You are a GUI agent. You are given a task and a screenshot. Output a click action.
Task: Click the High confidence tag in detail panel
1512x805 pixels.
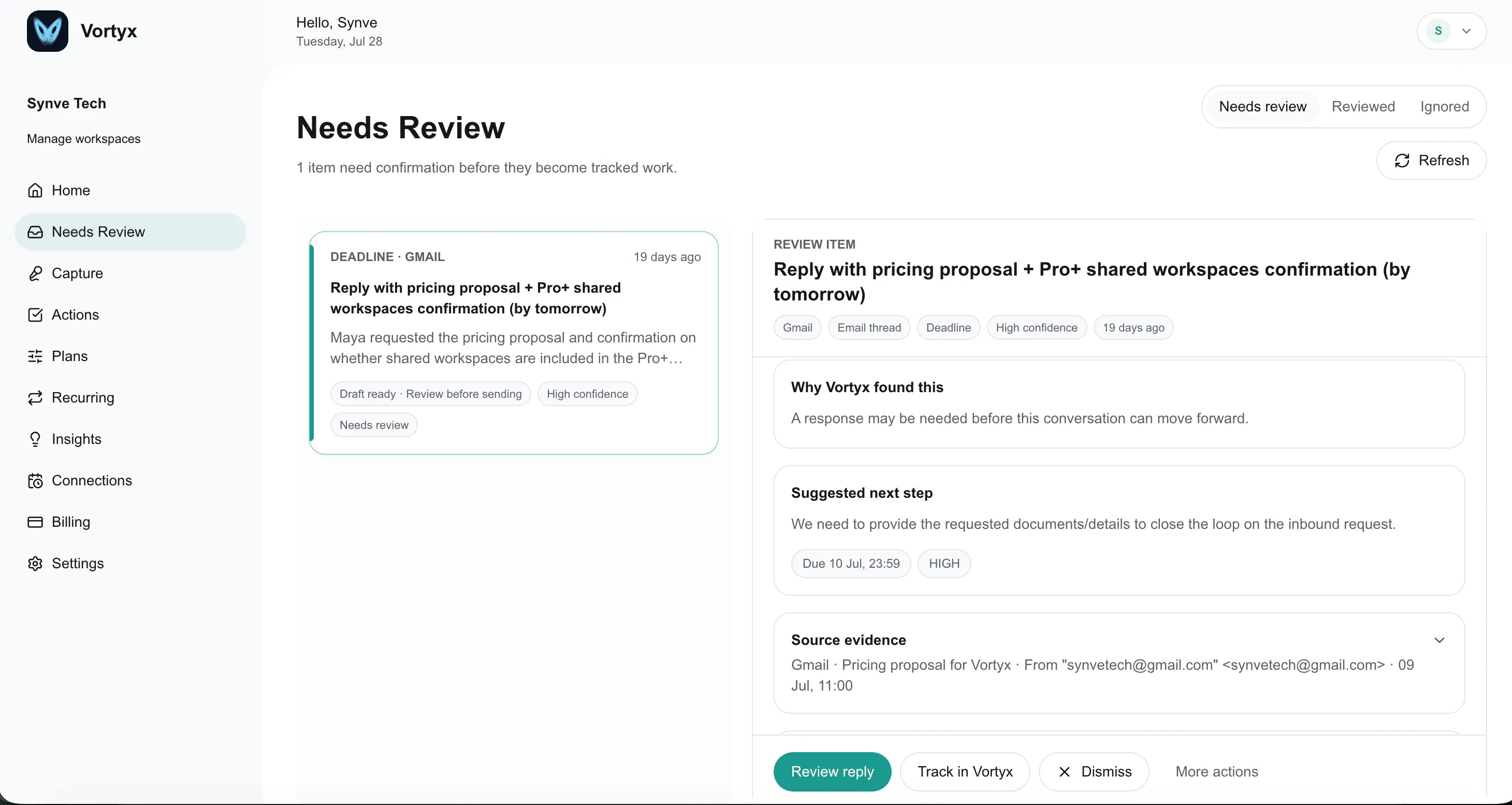1037,327
